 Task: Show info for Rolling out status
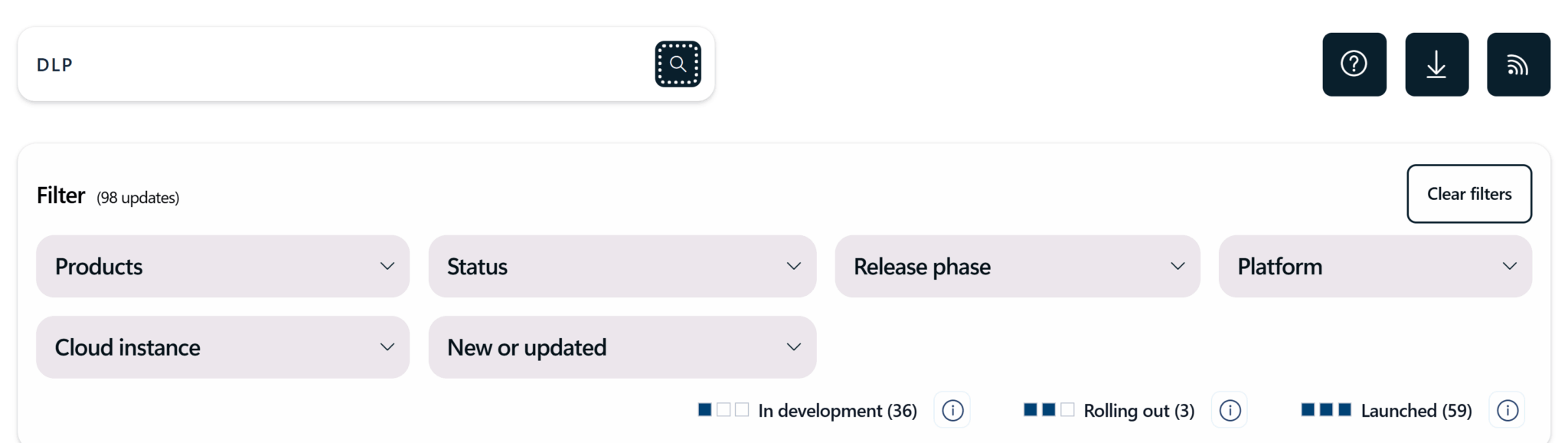[x=1230, y=411]
